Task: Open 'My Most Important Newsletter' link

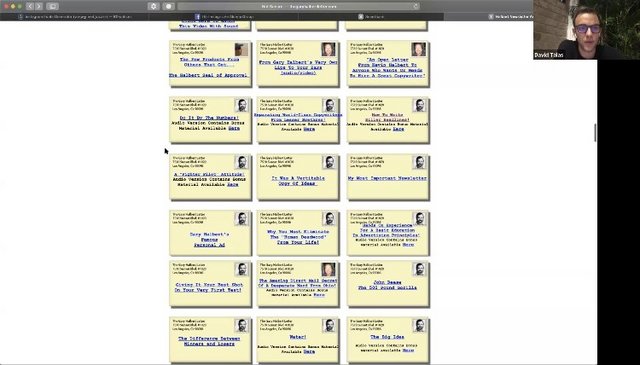Action: (387, 178)
